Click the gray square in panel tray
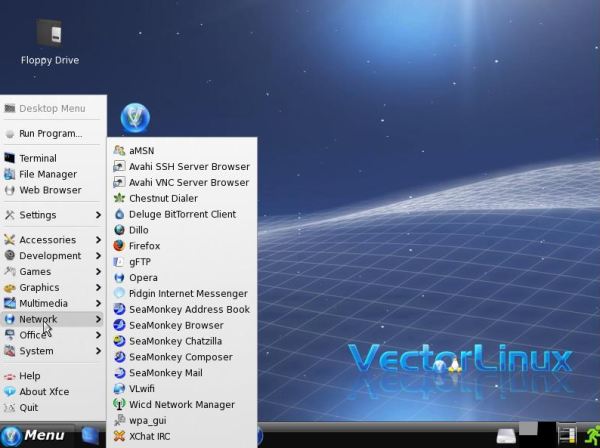Viewport: 600px width, 448px height. point(528,428)
